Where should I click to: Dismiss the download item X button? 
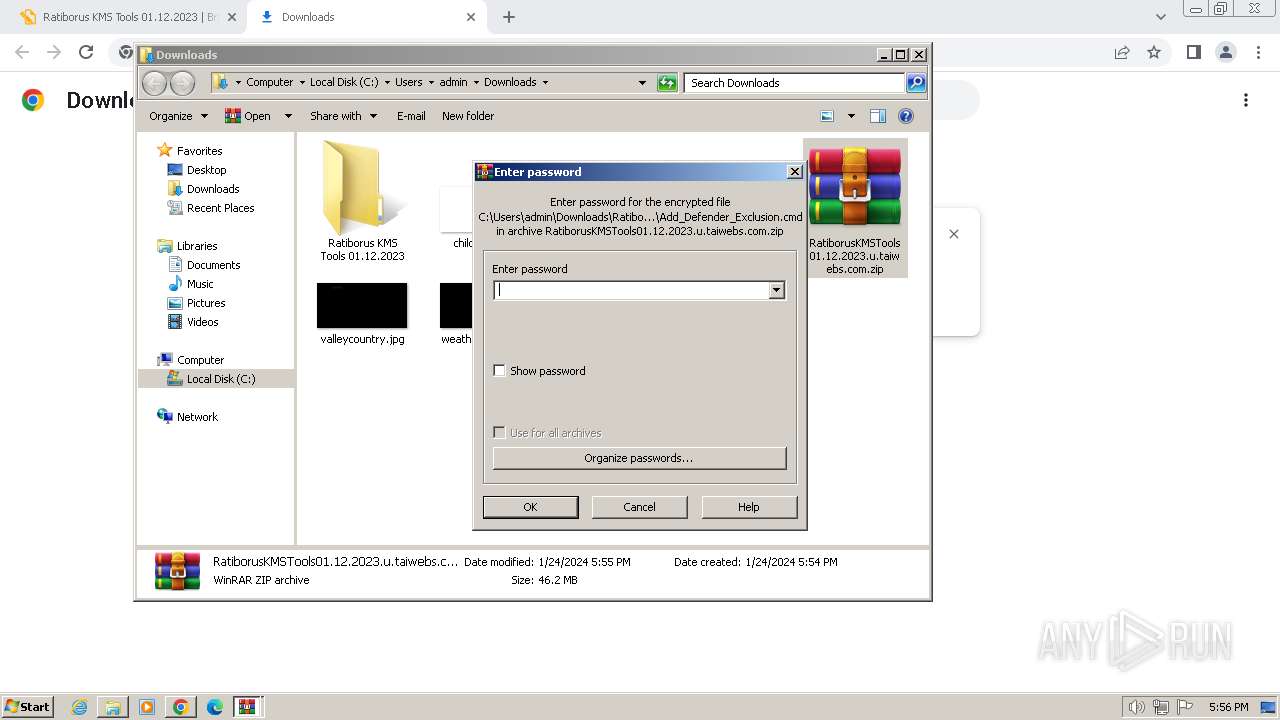click(954, 234)
